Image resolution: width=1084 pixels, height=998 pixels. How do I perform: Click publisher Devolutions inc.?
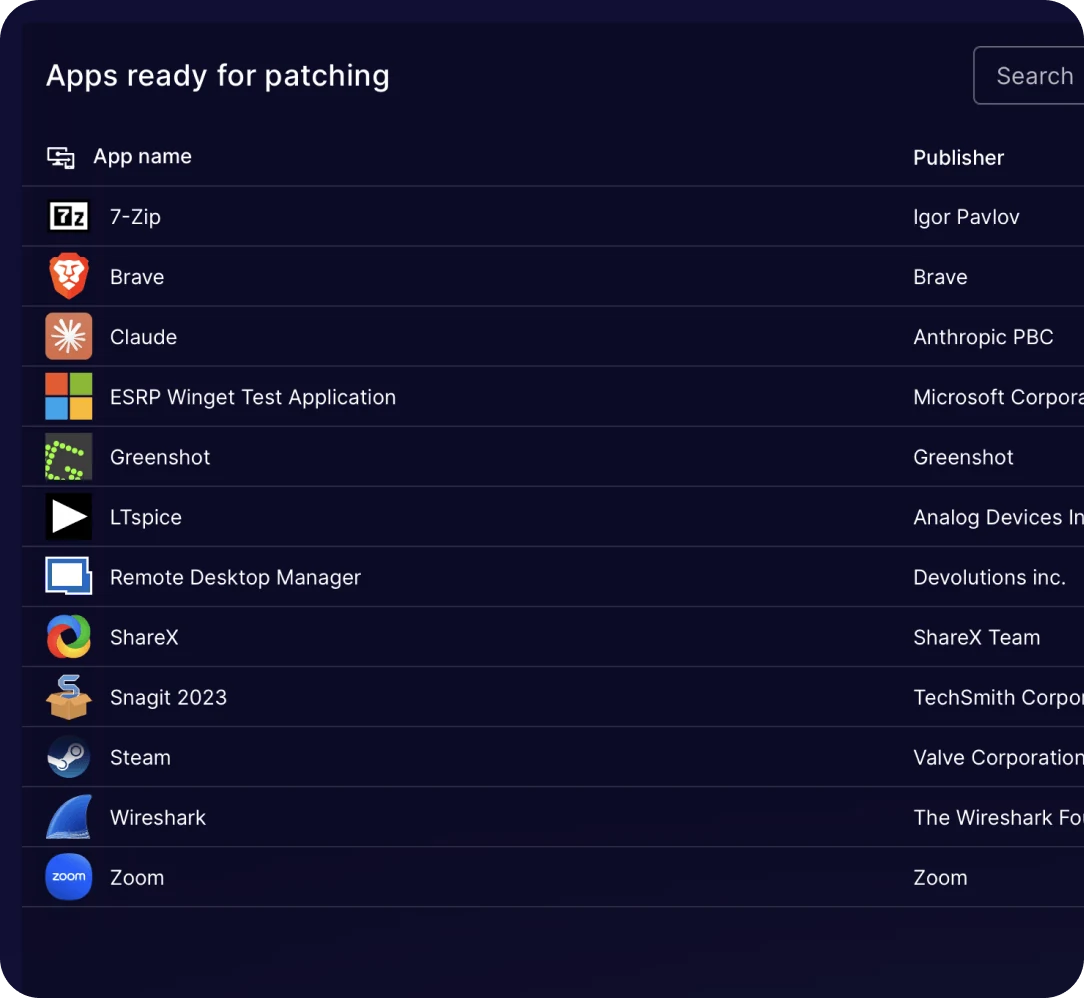989,577
